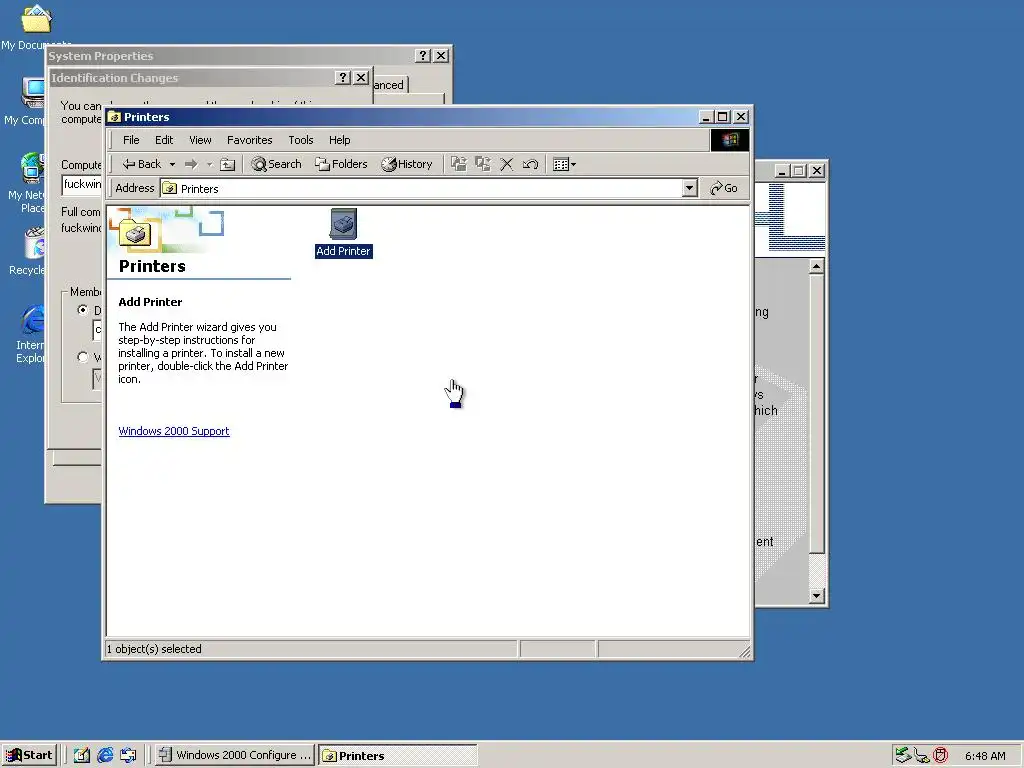Switch to Windows 2000 Configure taskbar button
The width and height of the screenshot is (1024, 768).
235,756
